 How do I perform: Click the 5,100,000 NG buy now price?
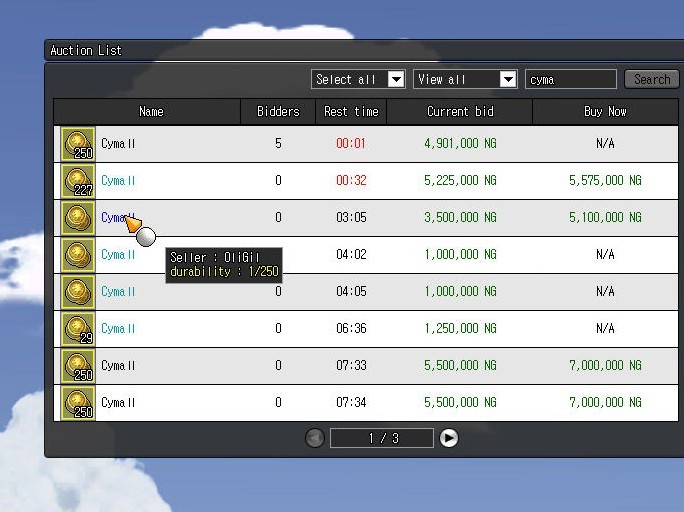pos(605,218)
